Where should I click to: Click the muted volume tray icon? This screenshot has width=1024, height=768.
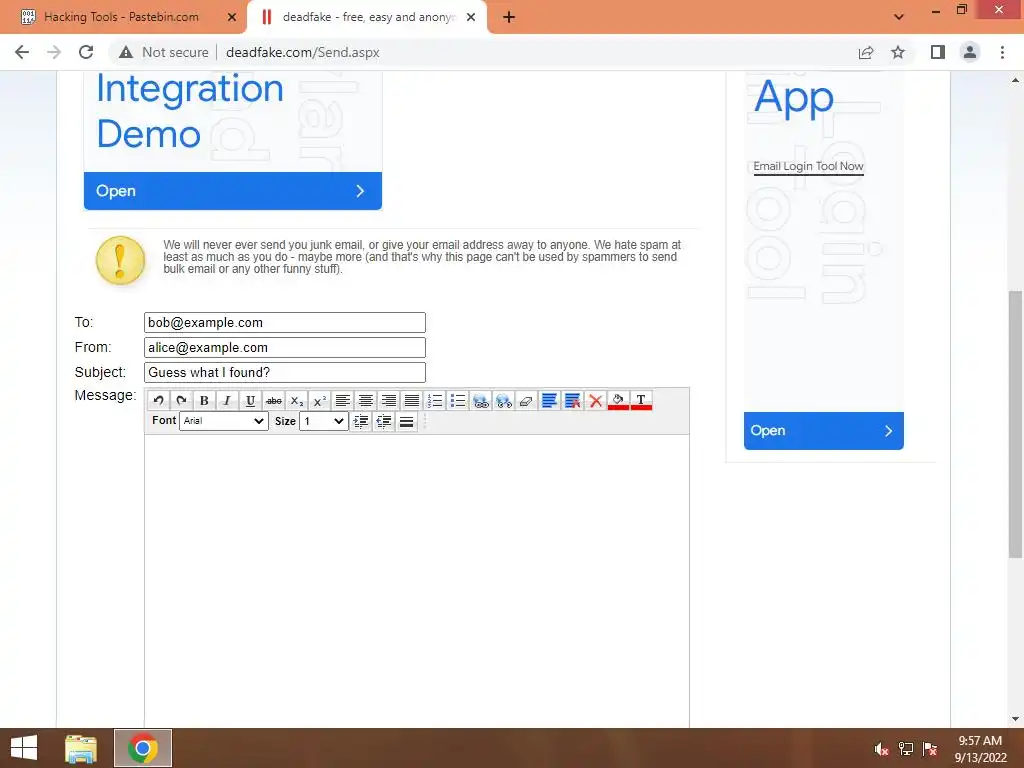[881, 749]
